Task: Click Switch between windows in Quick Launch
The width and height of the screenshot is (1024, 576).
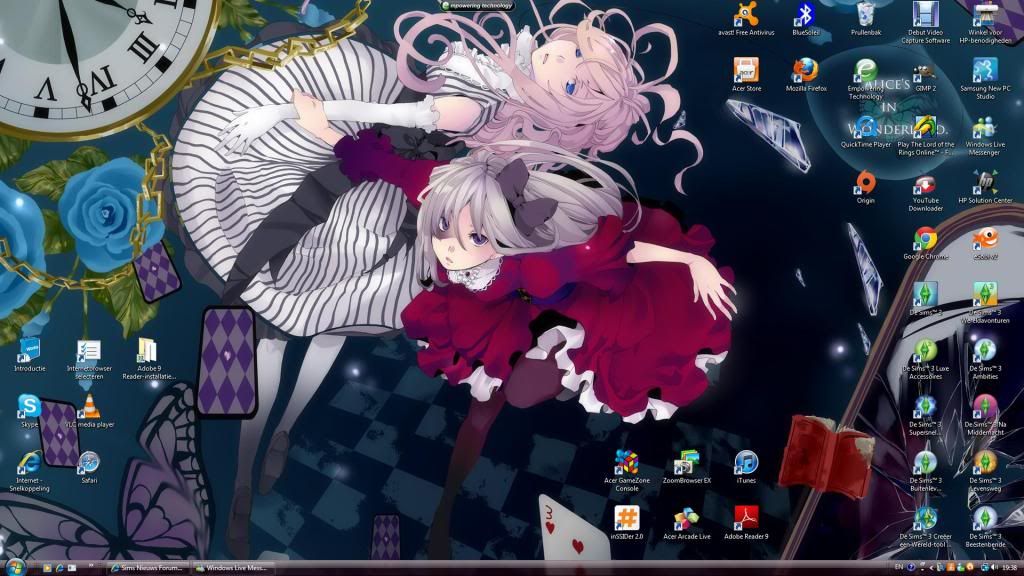Action: point(72,568)
